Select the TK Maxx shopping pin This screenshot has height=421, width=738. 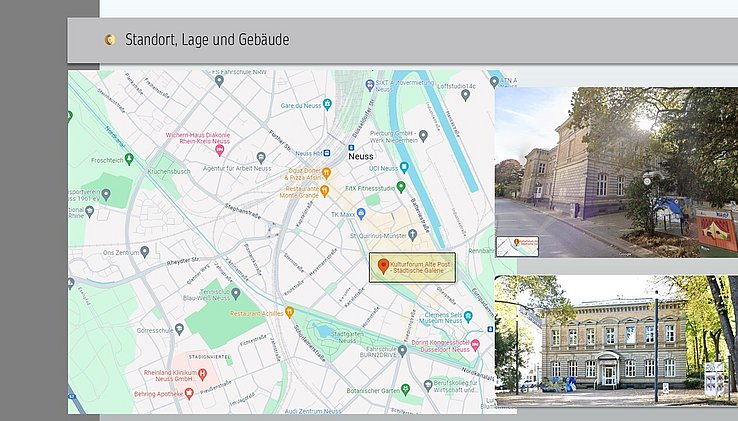[x=361, y=213]
